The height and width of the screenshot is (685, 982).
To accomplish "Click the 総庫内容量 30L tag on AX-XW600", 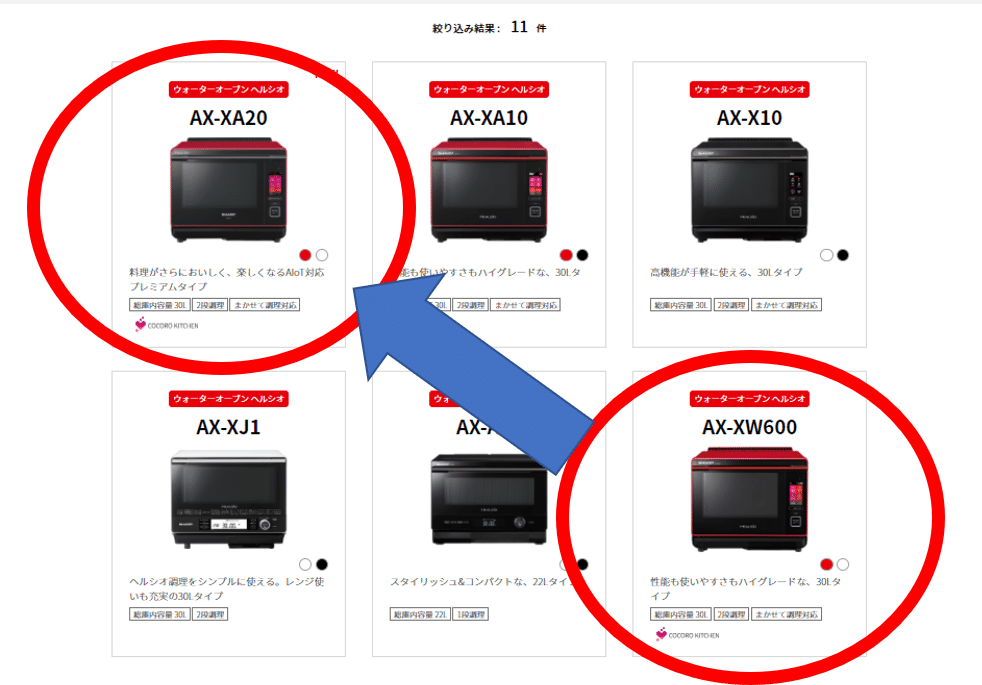I will coord(681,614).
